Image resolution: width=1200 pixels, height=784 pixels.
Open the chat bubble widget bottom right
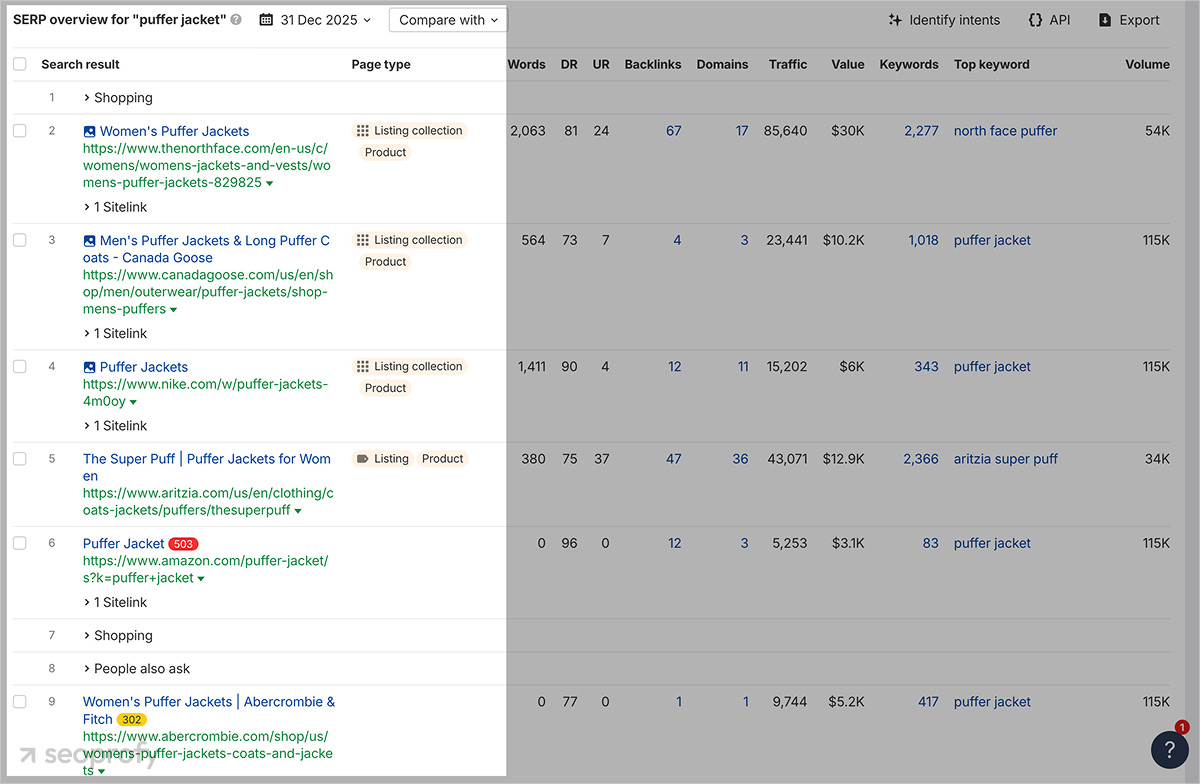pyautogui.click(x=1169, y=749)
